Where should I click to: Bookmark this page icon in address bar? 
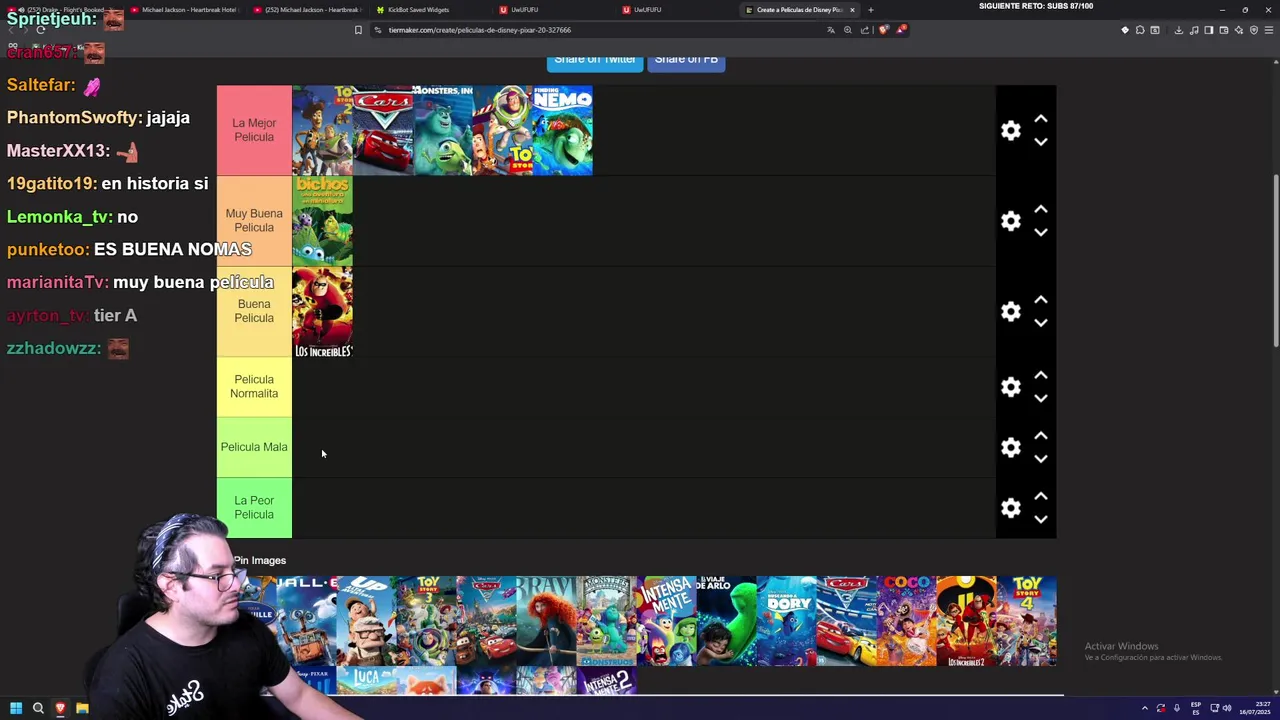pyautogui.click(x=358, y=30)
